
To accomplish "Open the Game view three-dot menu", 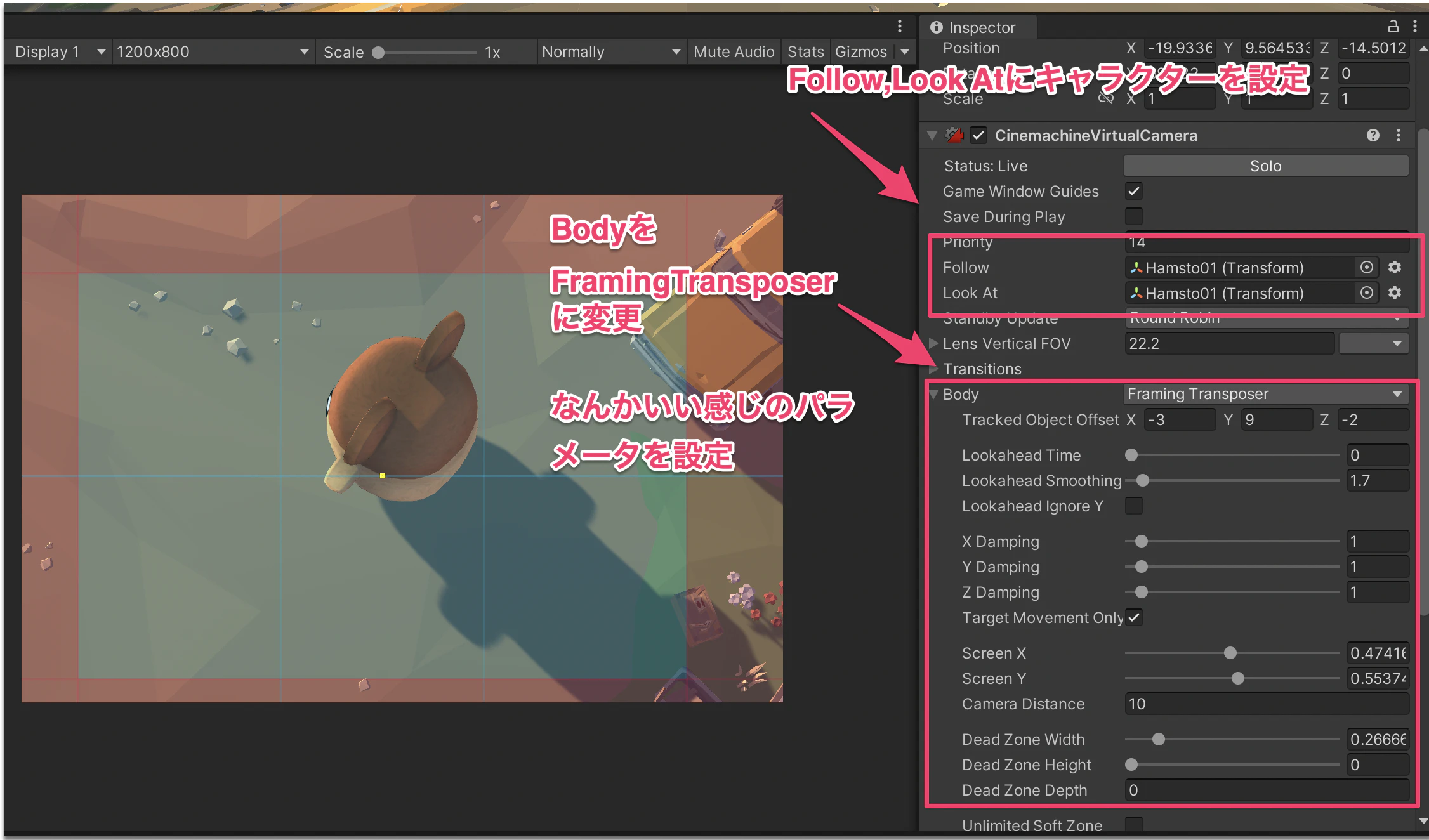I will pyautogui.click(x=899, y=26).
